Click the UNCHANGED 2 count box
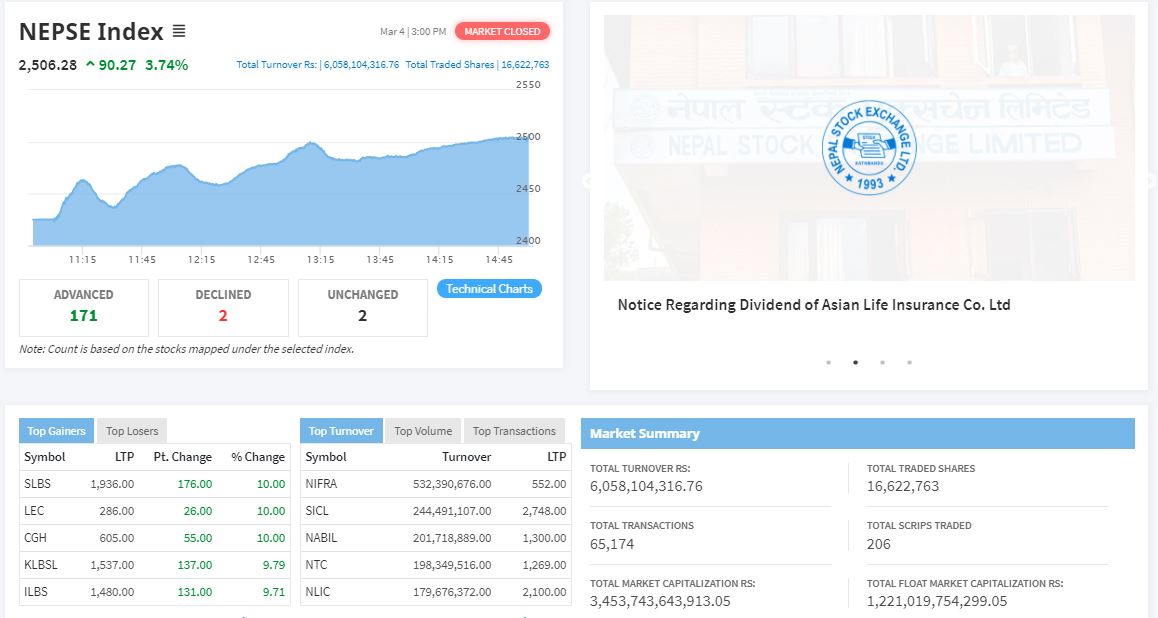Screen dimensions: 1158x618 [x=363, y=307]
